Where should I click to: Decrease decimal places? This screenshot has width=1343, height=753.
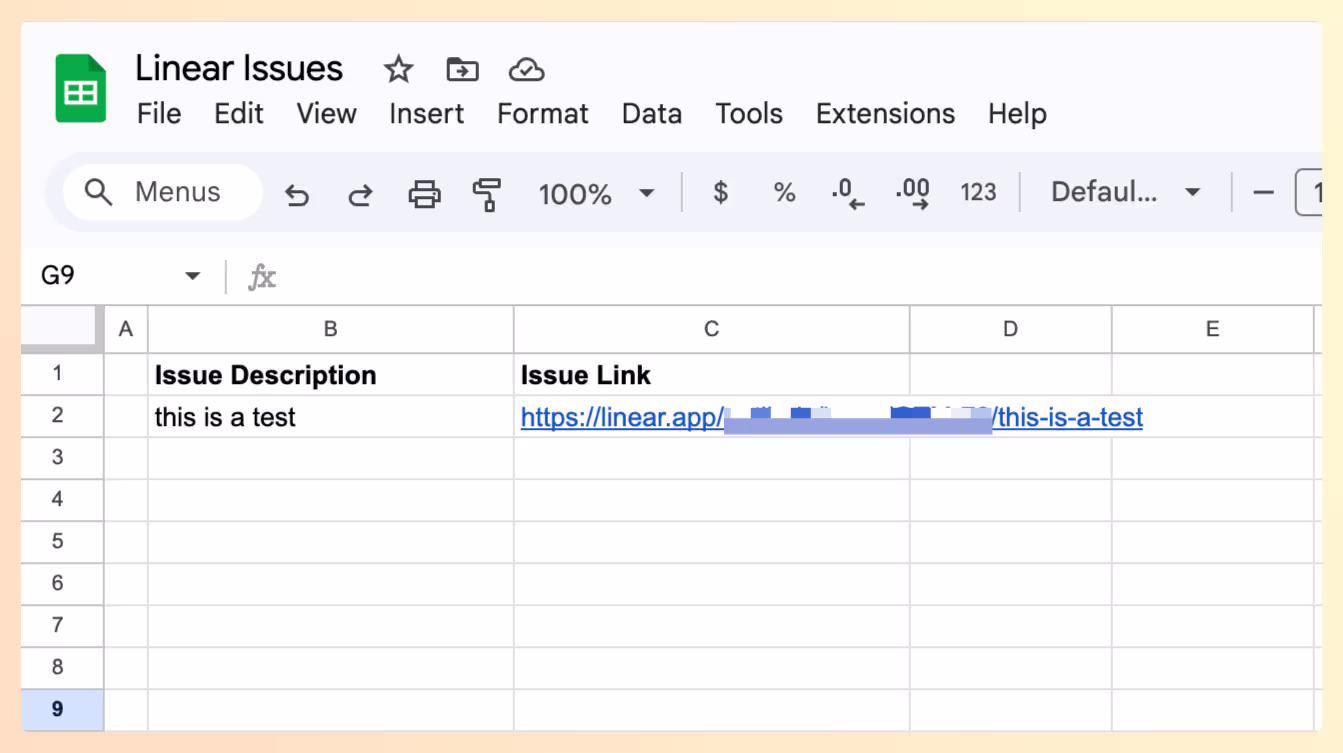point(848,192)
